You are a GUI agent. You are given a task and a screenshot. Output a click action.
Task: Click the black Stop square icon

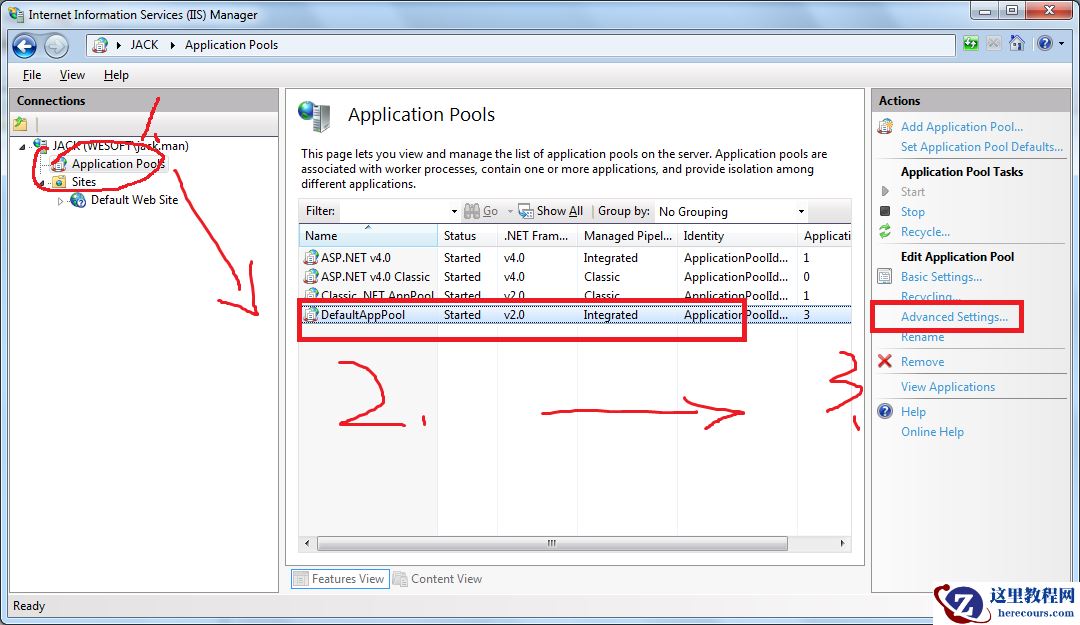coord(885,211)
